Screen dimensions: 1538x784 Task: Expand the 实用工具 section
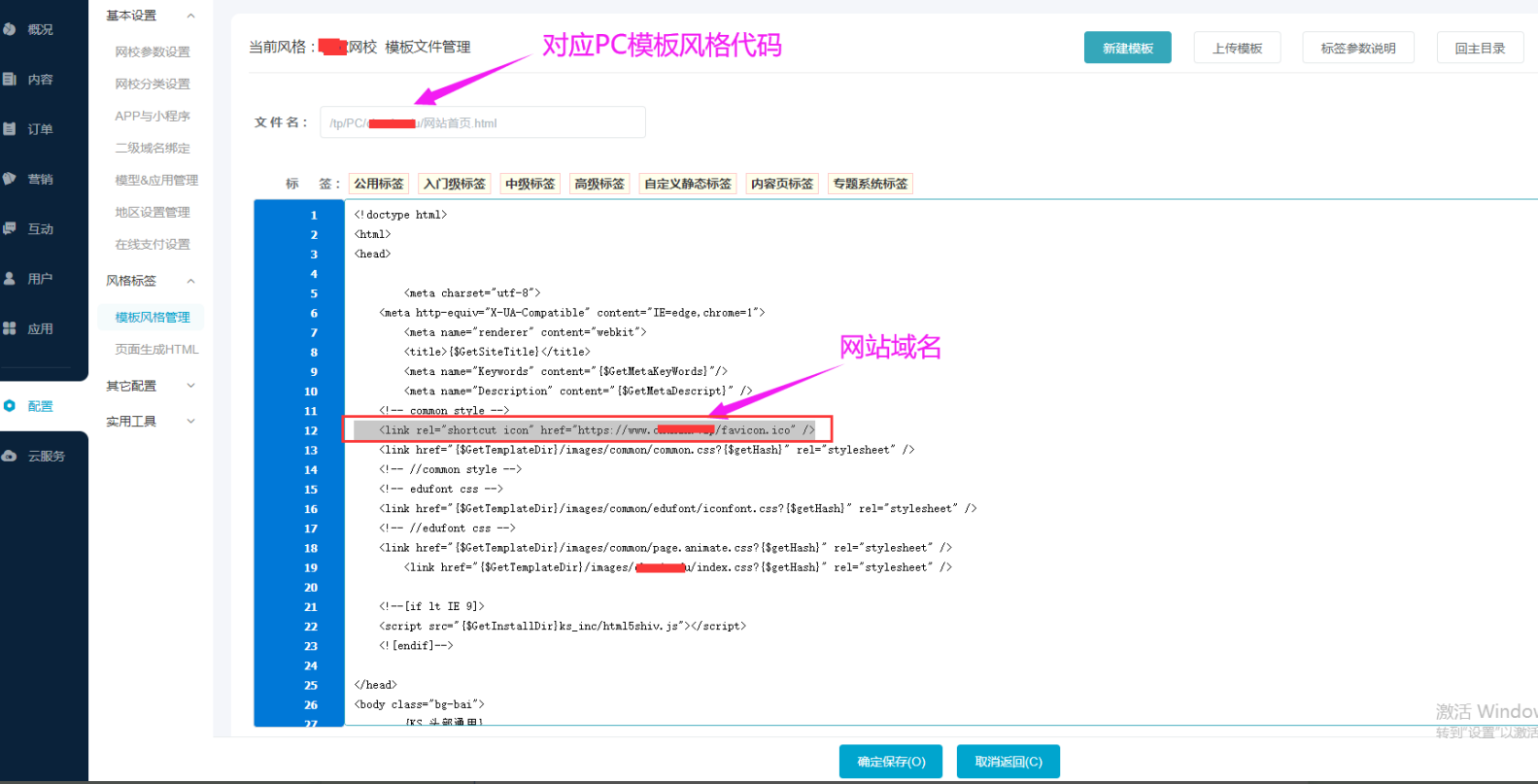point(190,421)
